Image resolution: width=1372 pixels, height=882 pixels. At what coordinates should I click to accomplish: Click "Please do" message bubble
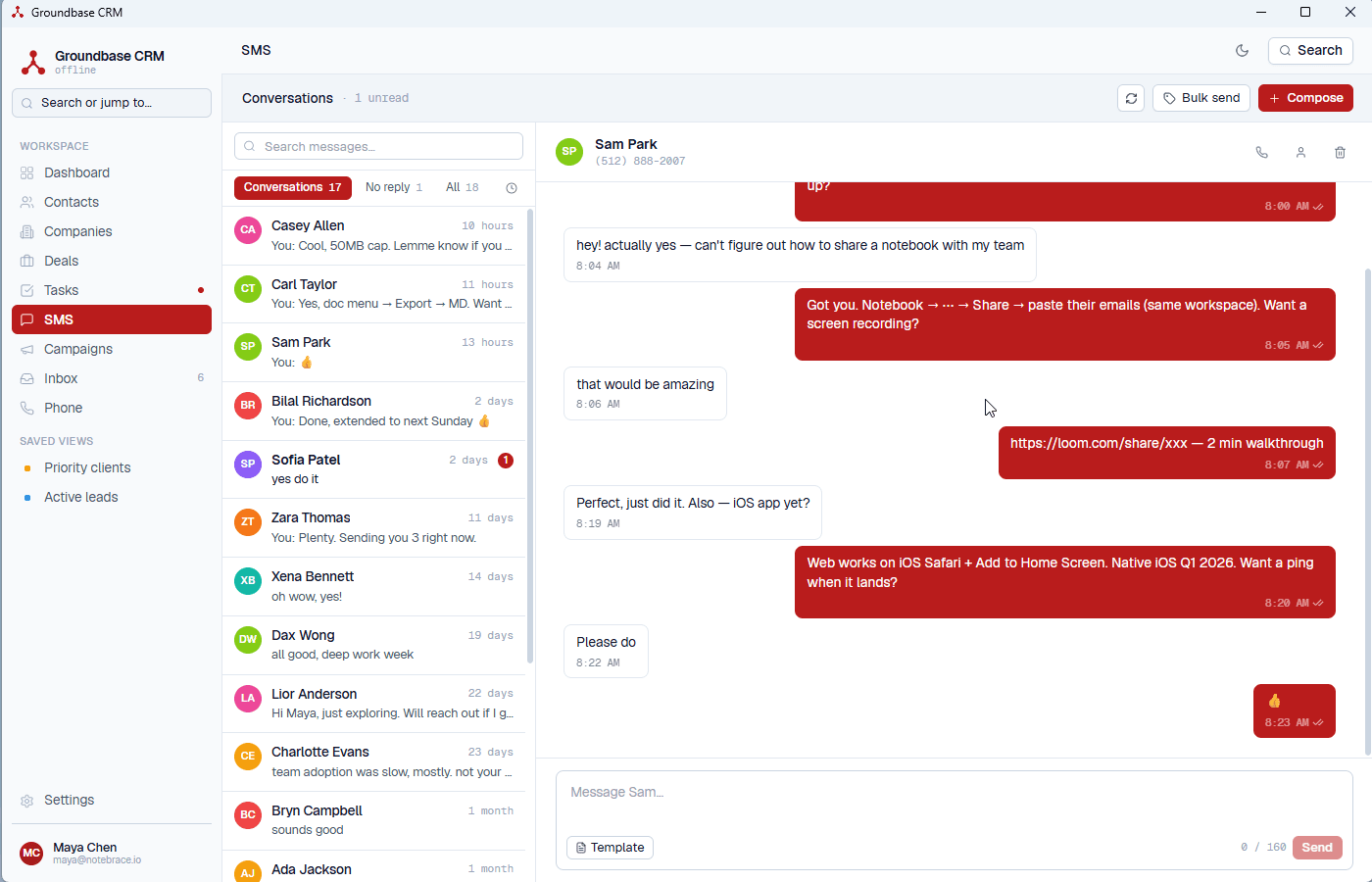(606, 651)
